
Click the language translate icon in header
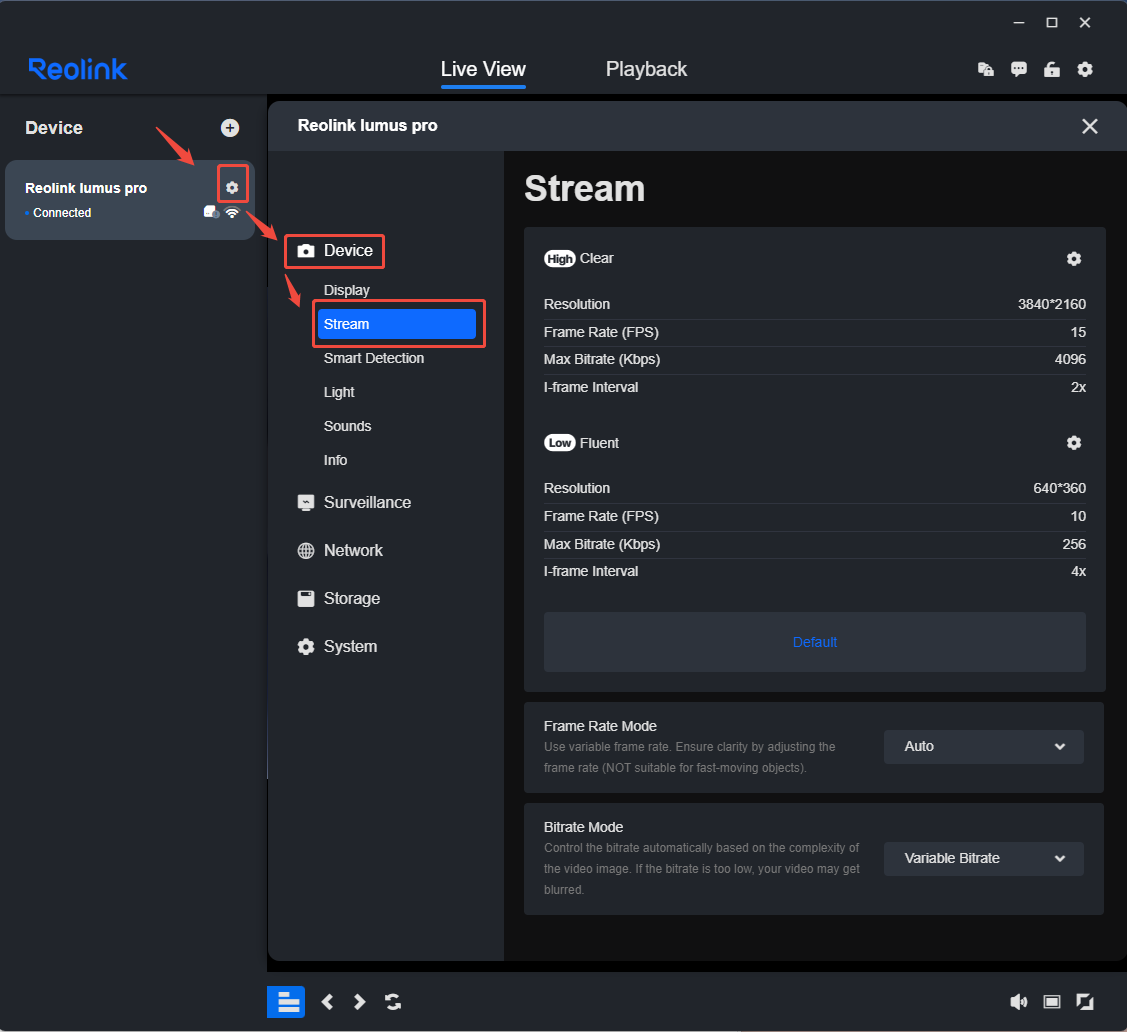[x=985, y=69]
